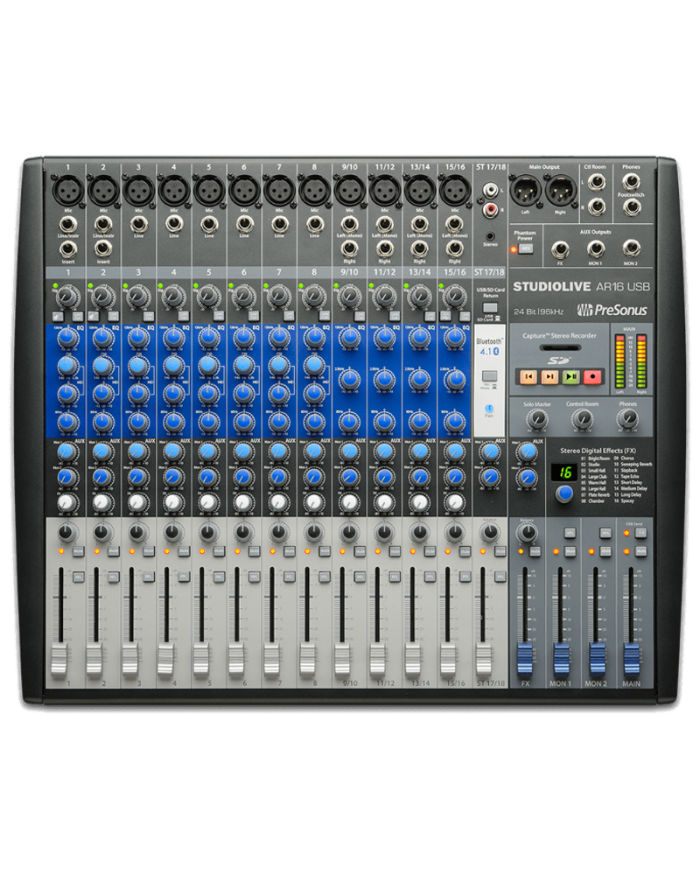
Task: Click the blue MAIN fader cap
Action: pos(631,659)
